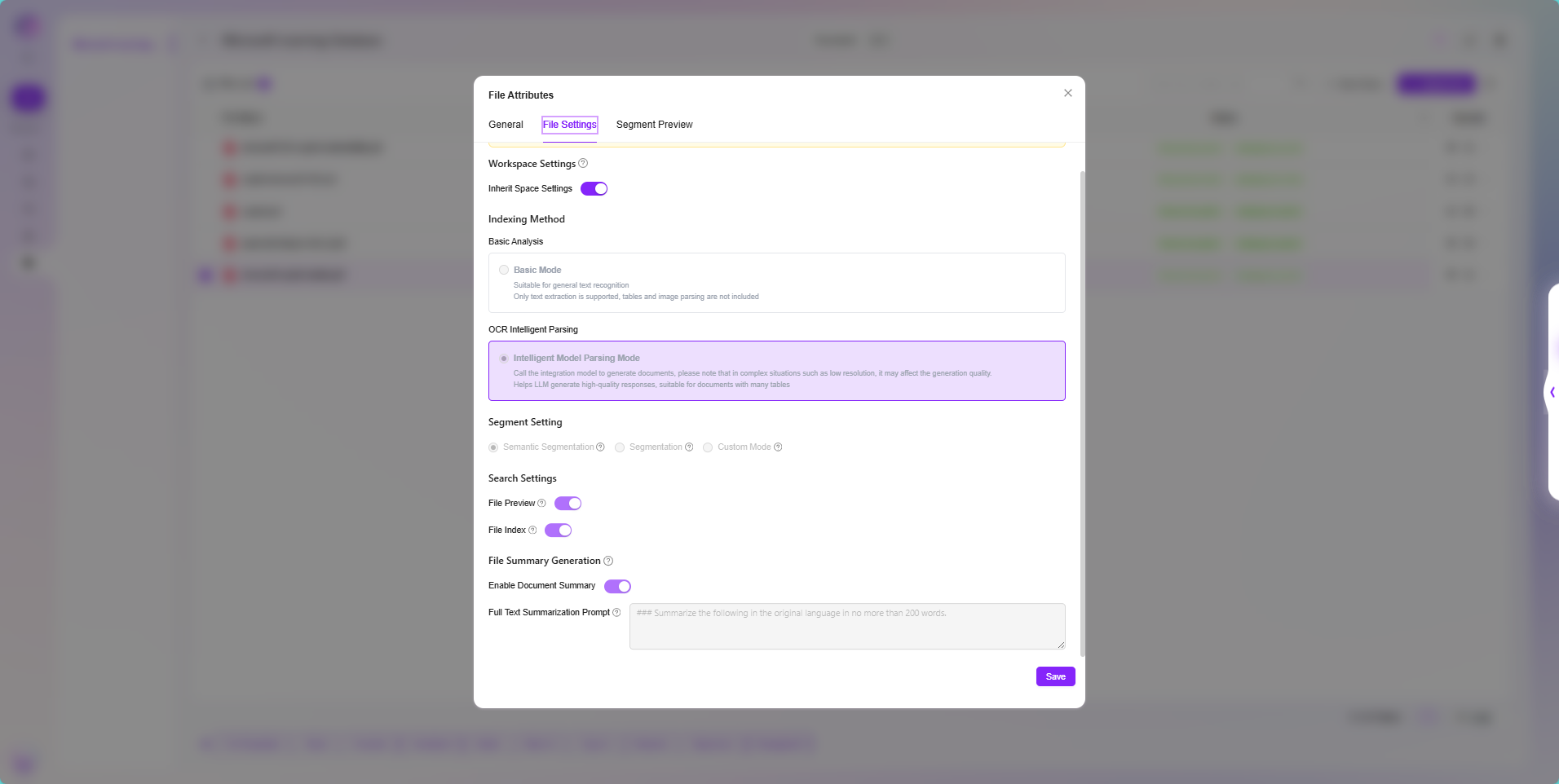Screen dimensions: 1559x784
Task: Click the summarization prompt text area
Action: tap(847, 626)
